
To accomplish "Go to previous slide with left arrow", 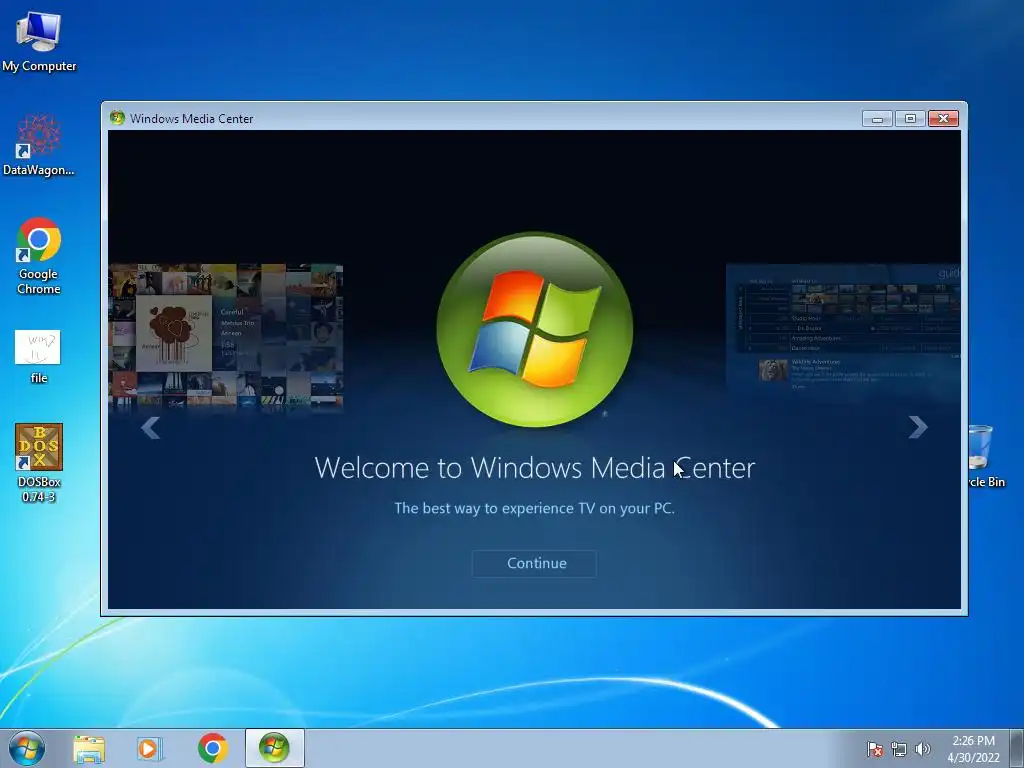I will (x=151, y=428).
